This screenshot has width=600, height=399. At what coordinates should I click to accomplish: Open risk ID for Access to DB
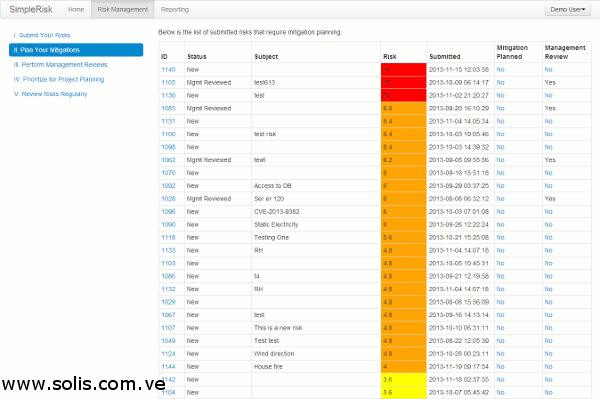point(168,186)
